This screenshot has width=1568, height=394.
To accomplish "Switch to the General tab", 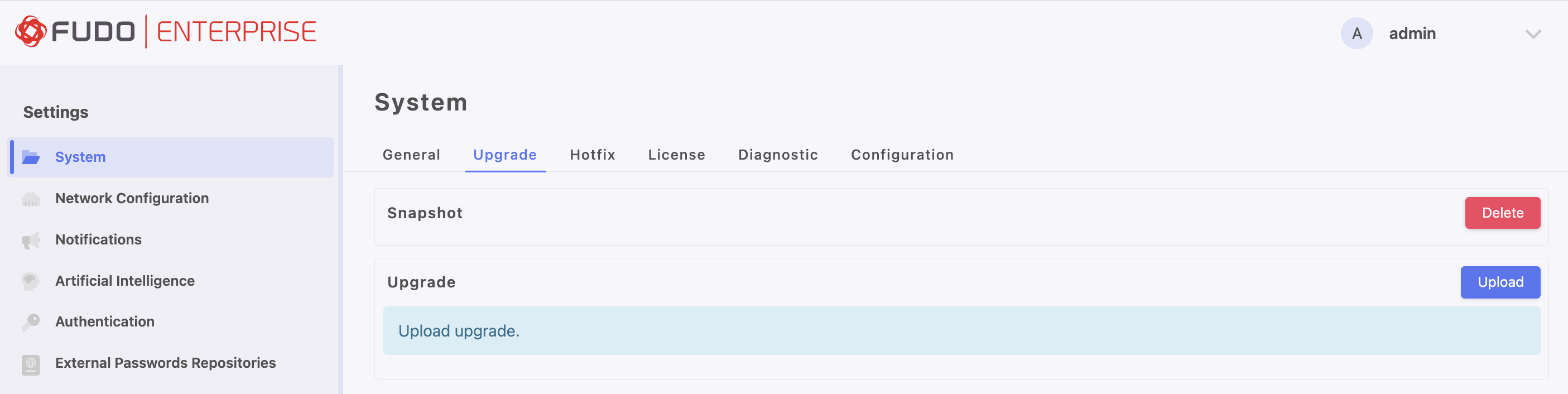I will [x=411, y=155].
